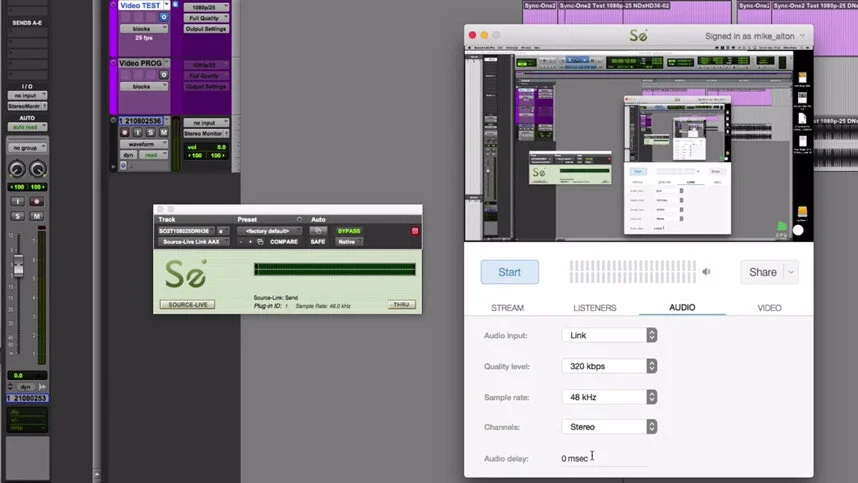Open Video TEST track name menu arrow
Image resolution: width=858 pixels, height=483 pixels.
coord(167,5)
